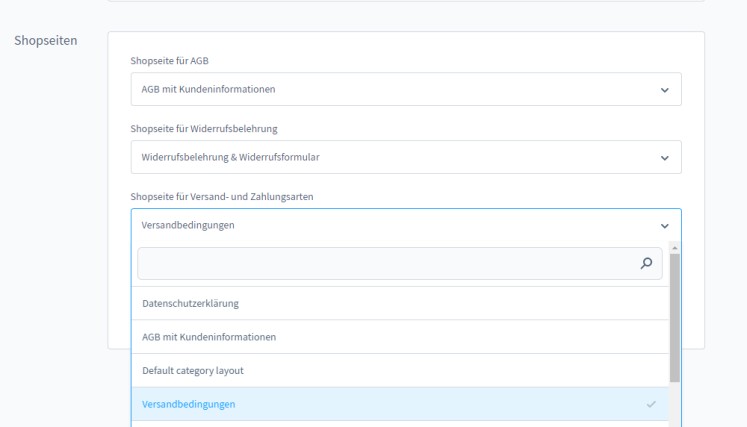Click the magnifier search icon

pos(647,264)
